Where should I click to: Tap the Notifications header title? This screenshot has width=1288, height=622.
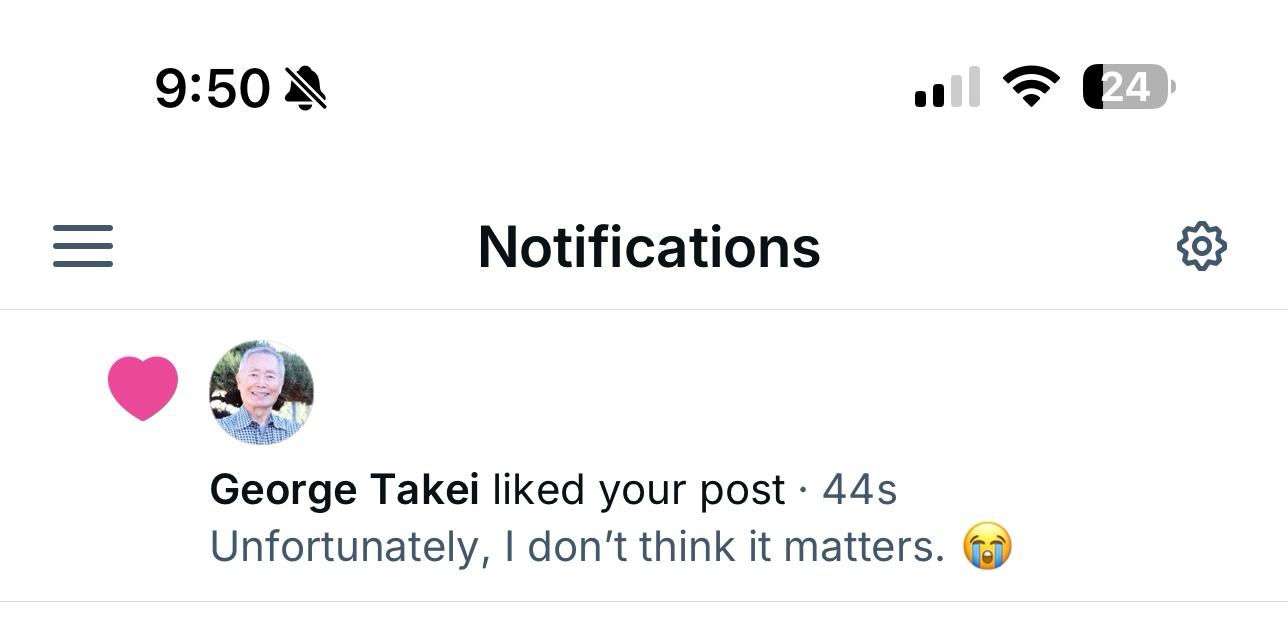pos(649,247)
